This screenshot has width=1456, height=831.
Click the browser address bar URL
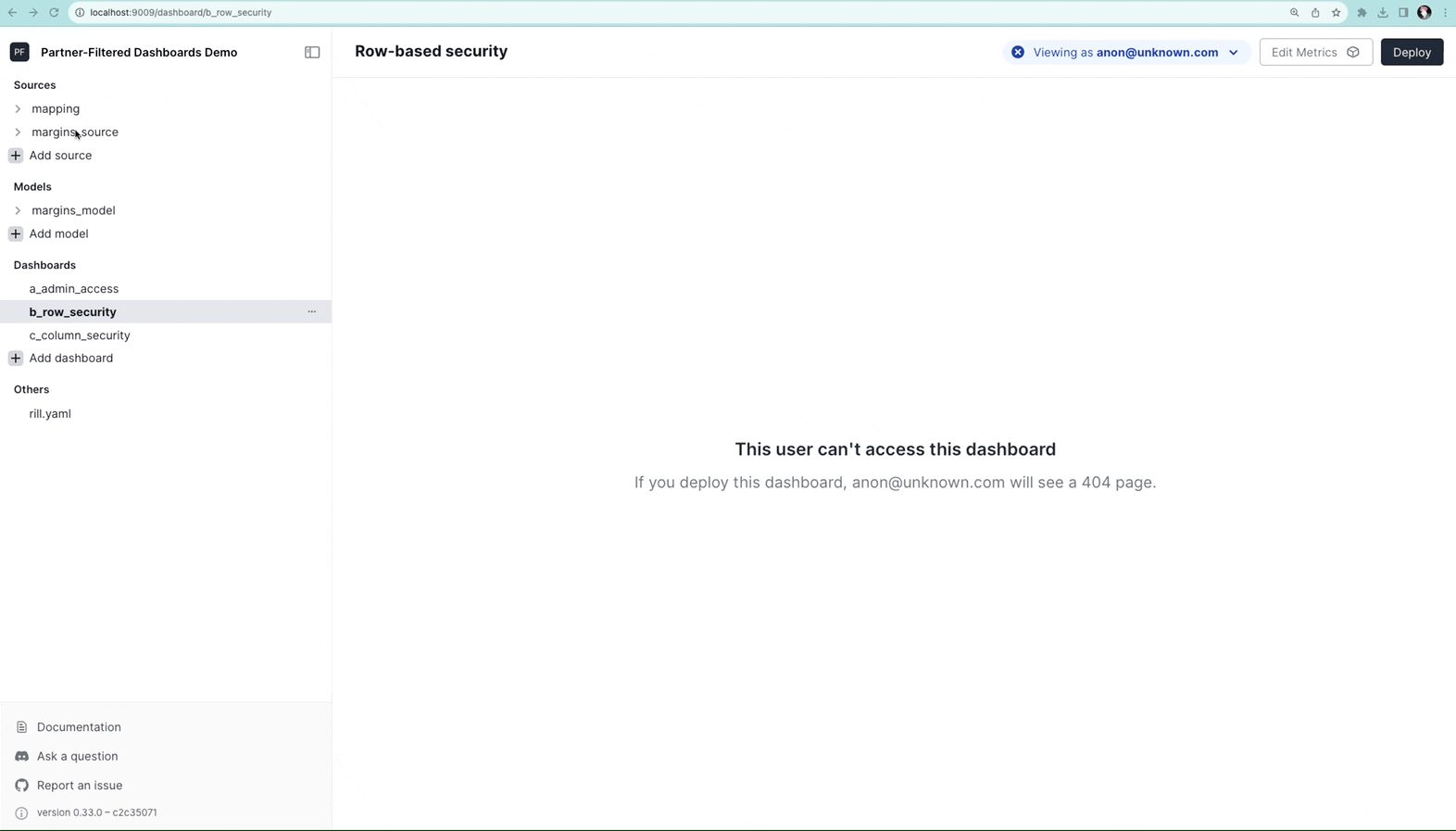pyautogui.click(x=181, y=13)
